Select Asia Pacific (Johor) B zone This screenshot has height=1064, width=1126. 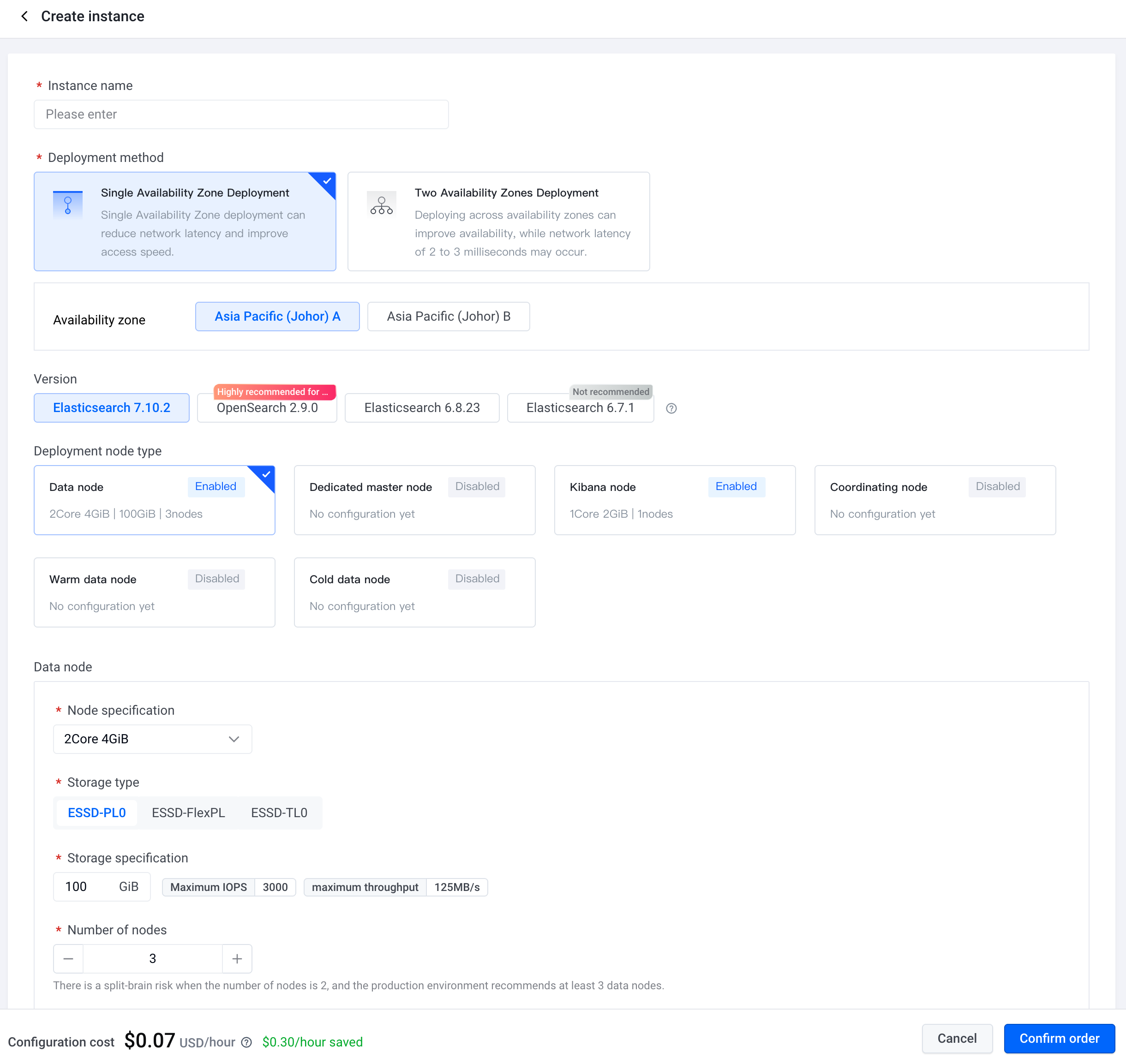[448, 317]
